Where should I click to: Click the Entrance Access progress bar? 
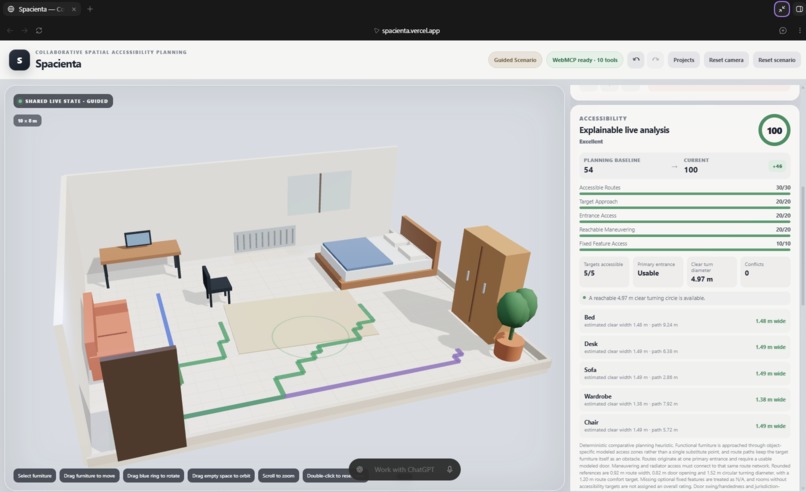pos(685,222)
